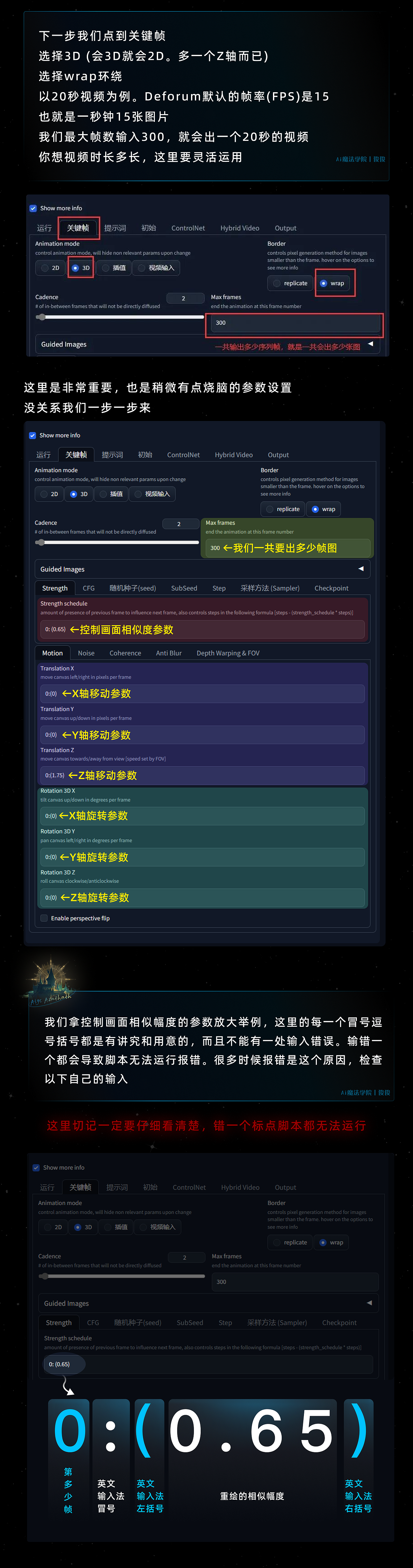The height and width of the screenshot is (1568, 413).
Task: Open red-boxed 关键帧 tab in first screenshot
Action: click(x=78, y=228)
